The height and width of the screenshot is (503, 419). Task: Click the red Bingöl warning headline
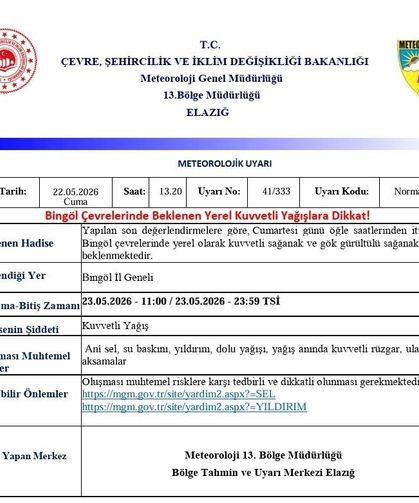click(x=207, y=216)
